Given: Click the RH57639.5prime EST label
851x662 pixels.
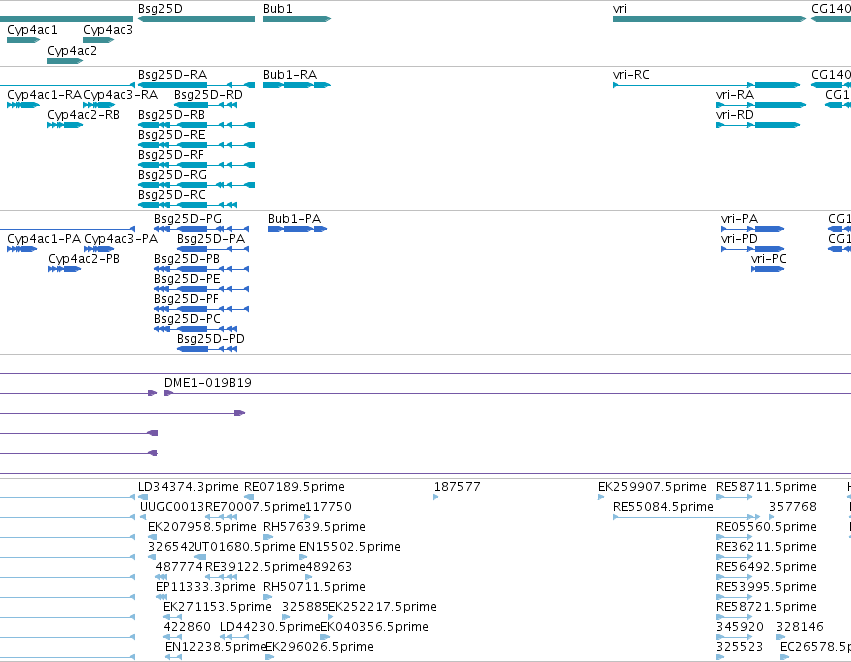Looking at the screenshot, I should [314, 527].
